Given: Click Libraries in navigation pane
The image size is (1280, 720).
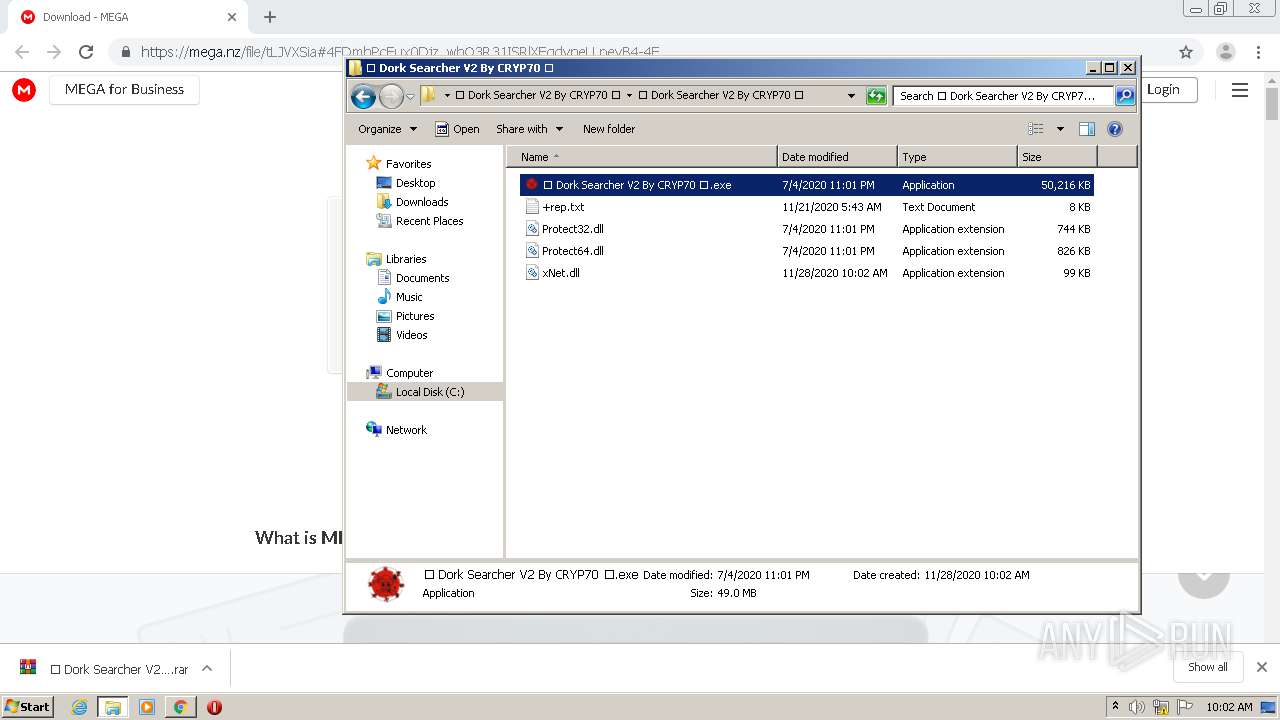Looking at the screenshot, I should coord(406,259).
